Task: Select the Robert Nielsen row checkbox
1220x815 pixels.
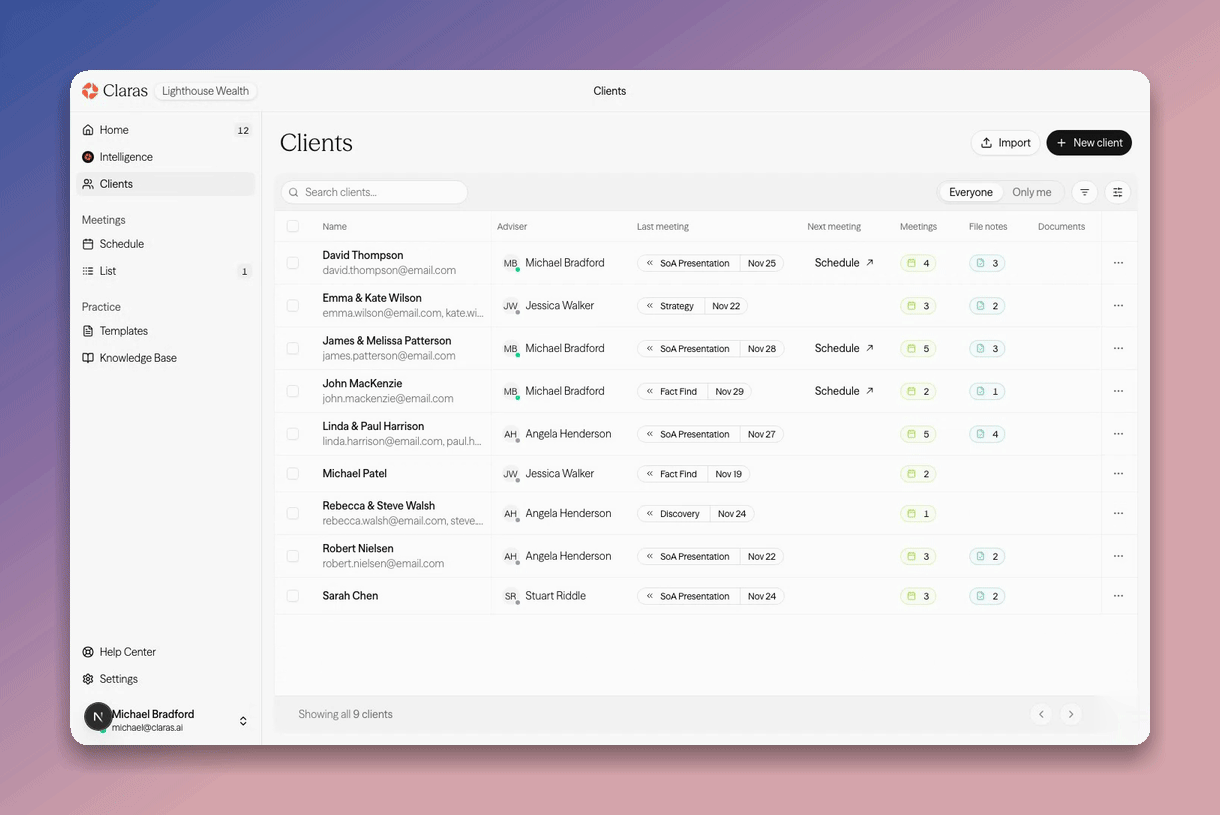Action: pyautogui.click(x=293, y=556)
